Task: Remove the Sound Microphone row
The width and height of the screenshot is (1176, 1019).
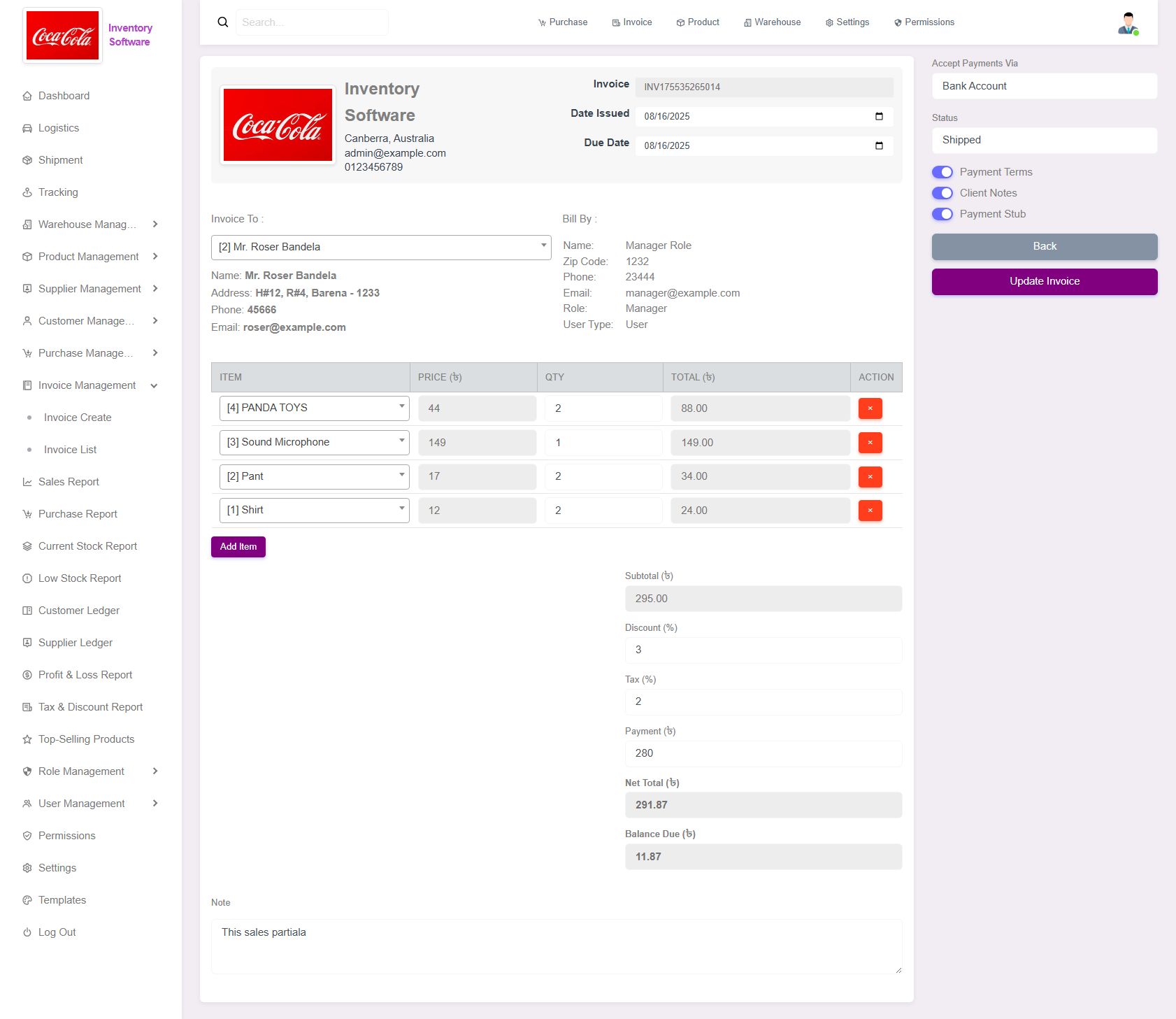Action: point(870,443)
